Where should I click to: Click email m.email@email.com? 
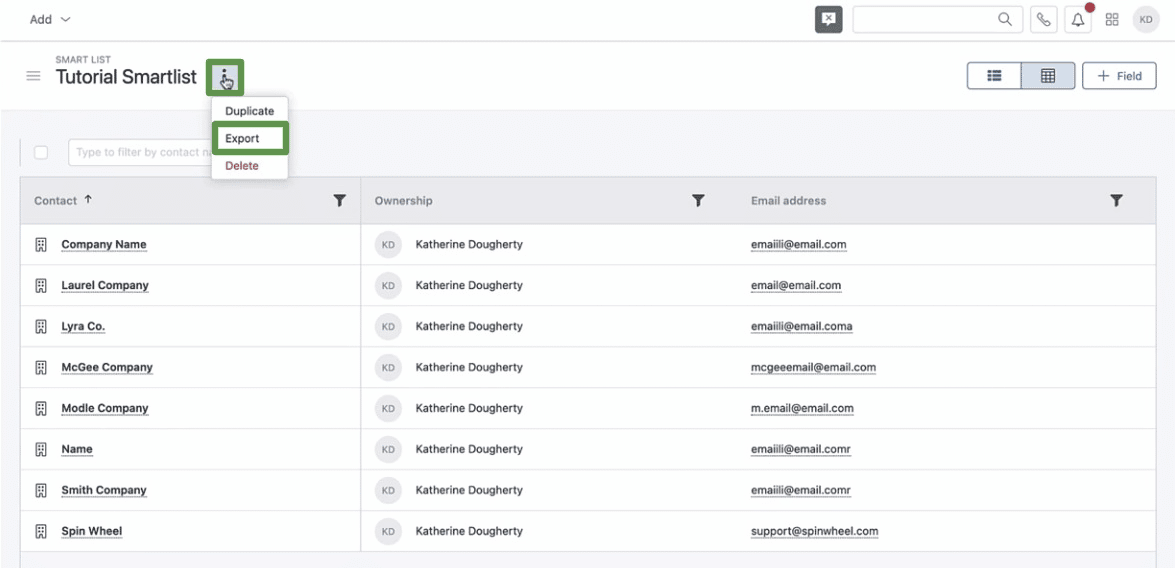pos(802,408)
